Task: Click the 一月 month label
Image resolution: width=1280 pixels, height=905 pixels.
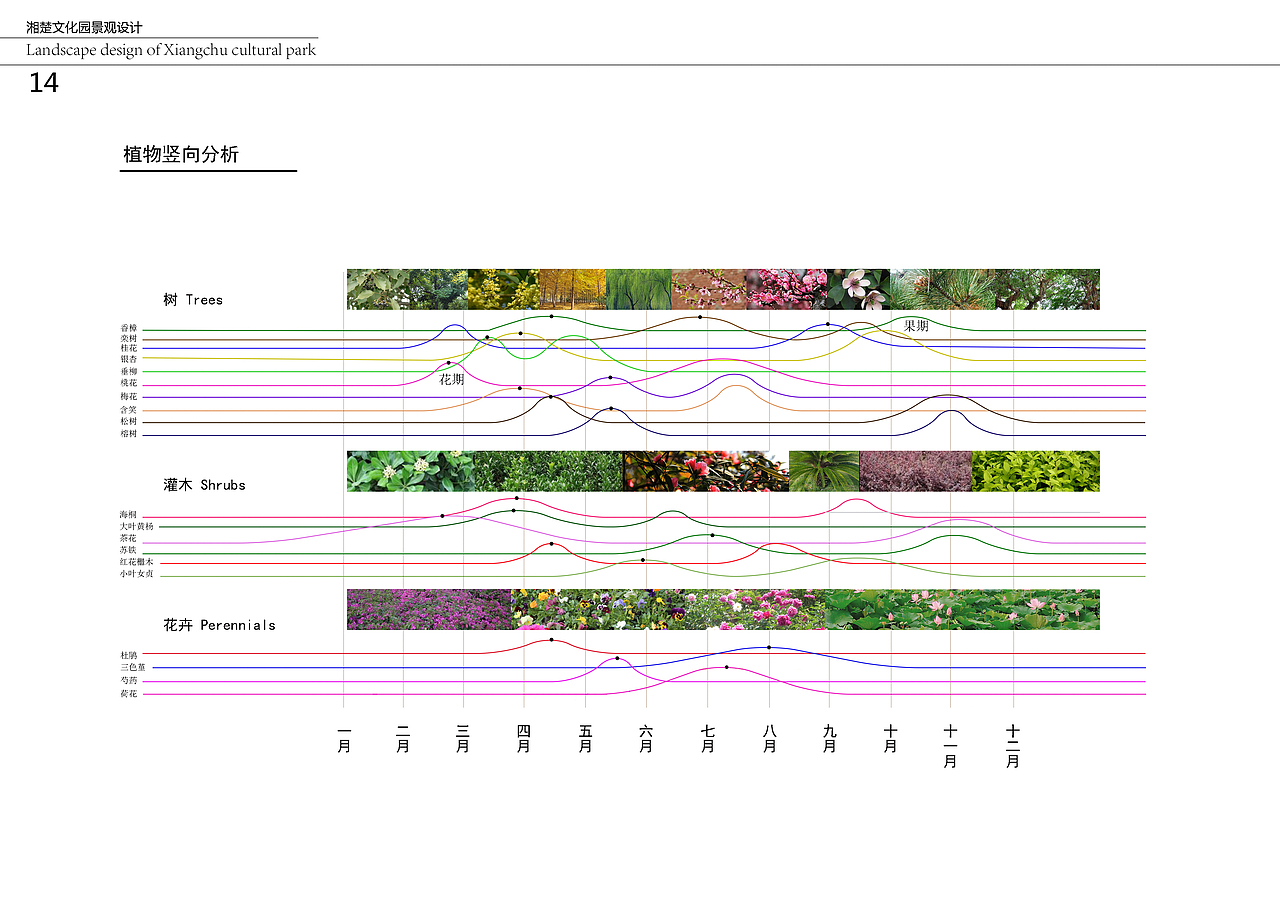Action: (x=344, y=739)
